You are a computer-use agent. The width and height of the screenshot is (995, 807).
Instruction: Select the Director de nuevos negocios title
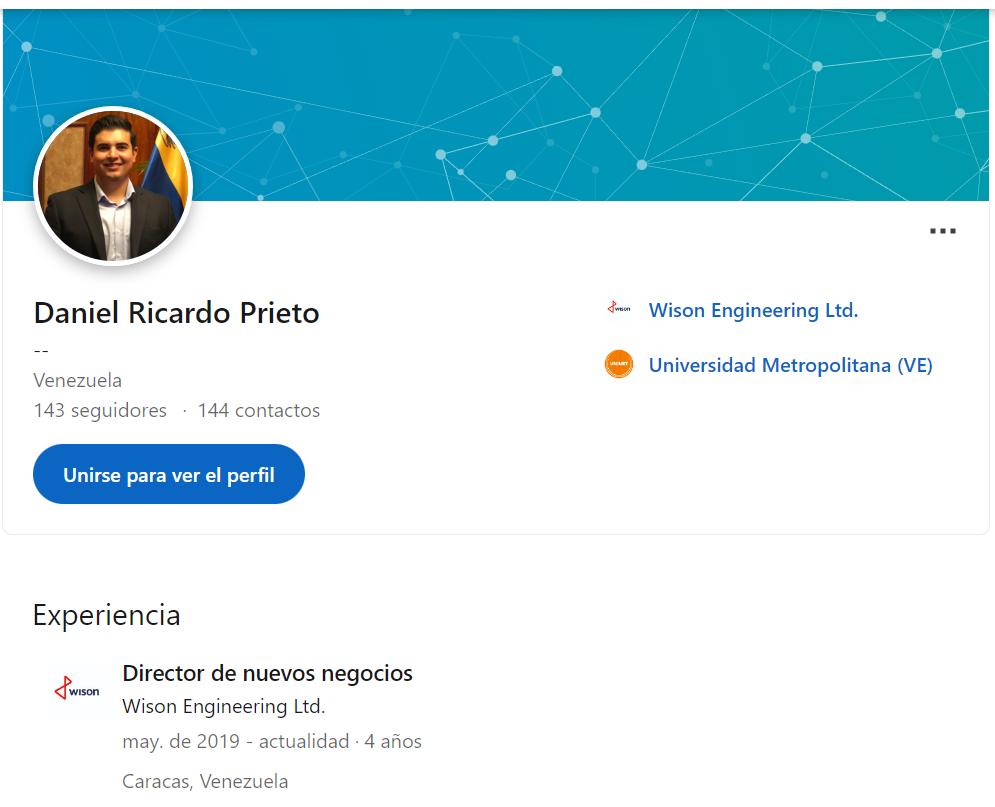coord(267,673)
